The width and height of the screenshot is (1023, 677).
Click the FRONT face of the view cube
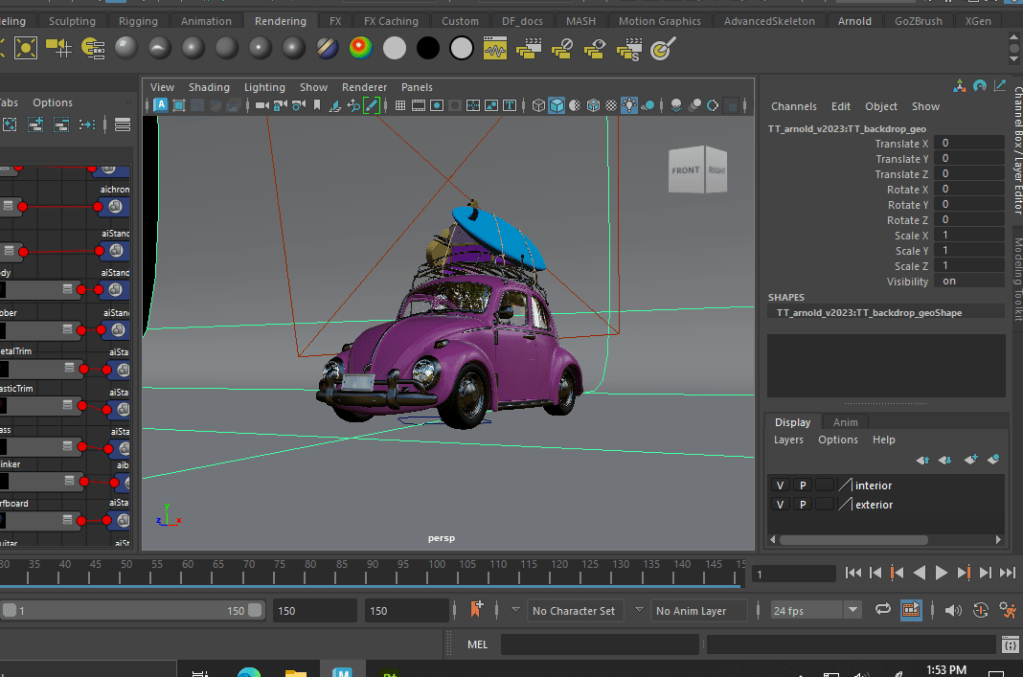pos(686,170)
